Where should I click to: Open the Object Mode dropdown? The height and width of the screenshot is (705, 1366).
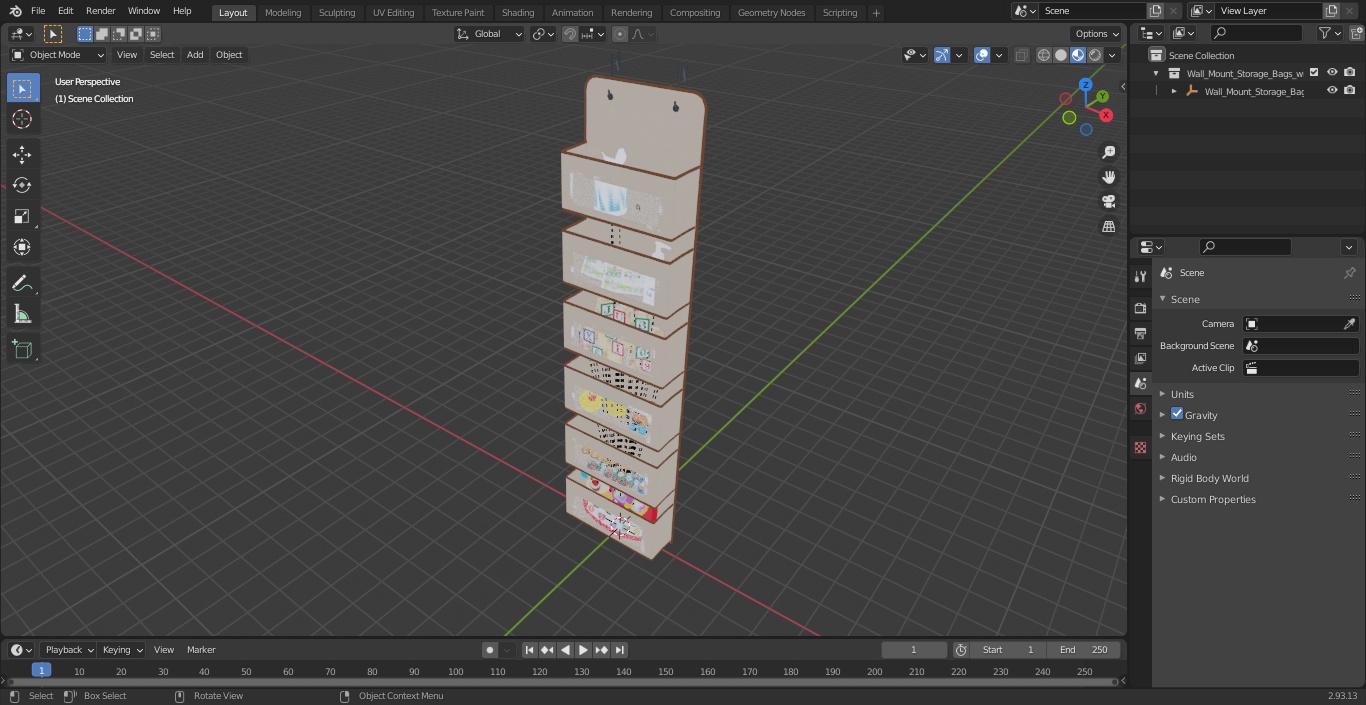click(58, 55)
